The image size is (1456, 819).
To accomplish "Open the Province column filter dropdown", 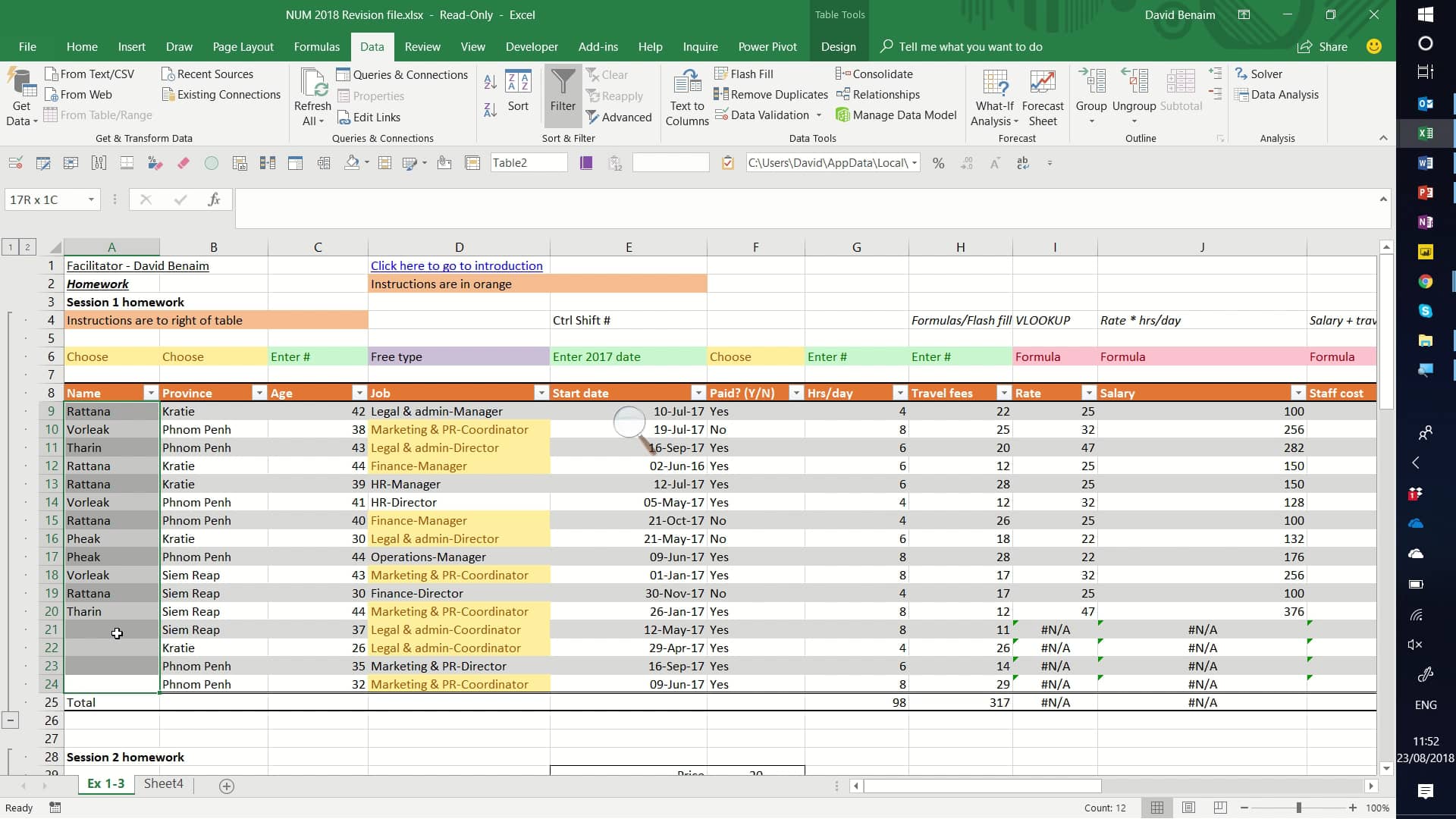I will coord(259,393).
